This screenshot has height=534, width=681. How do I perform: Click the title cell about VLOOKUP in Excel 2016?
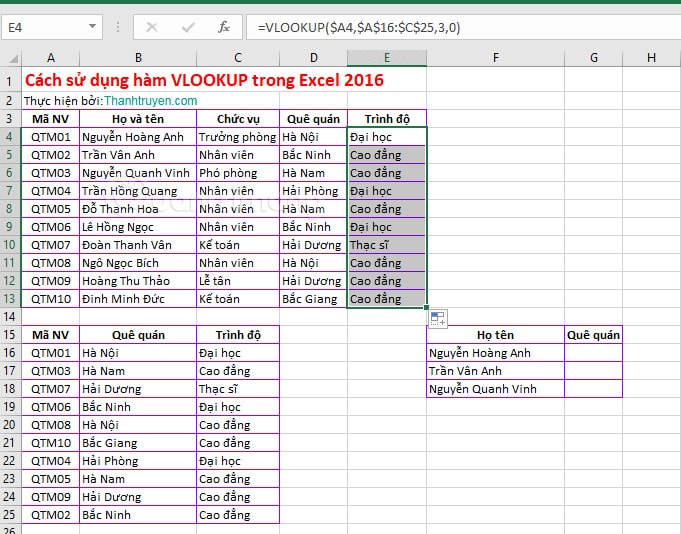(205, 80)
